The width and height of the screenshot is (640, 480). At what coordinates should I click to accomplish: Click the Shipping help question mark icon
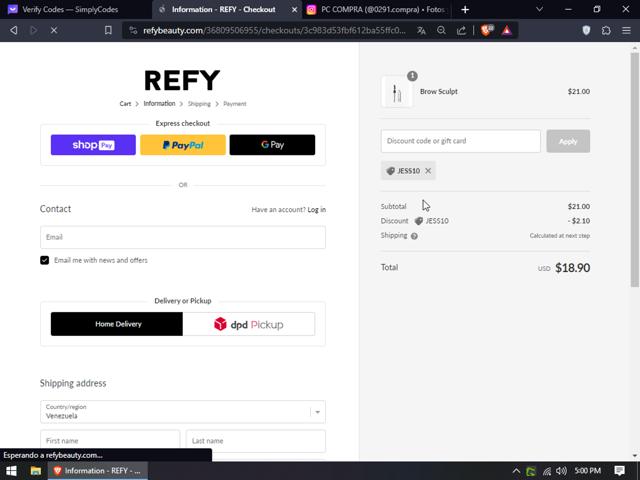click(414, 236)
